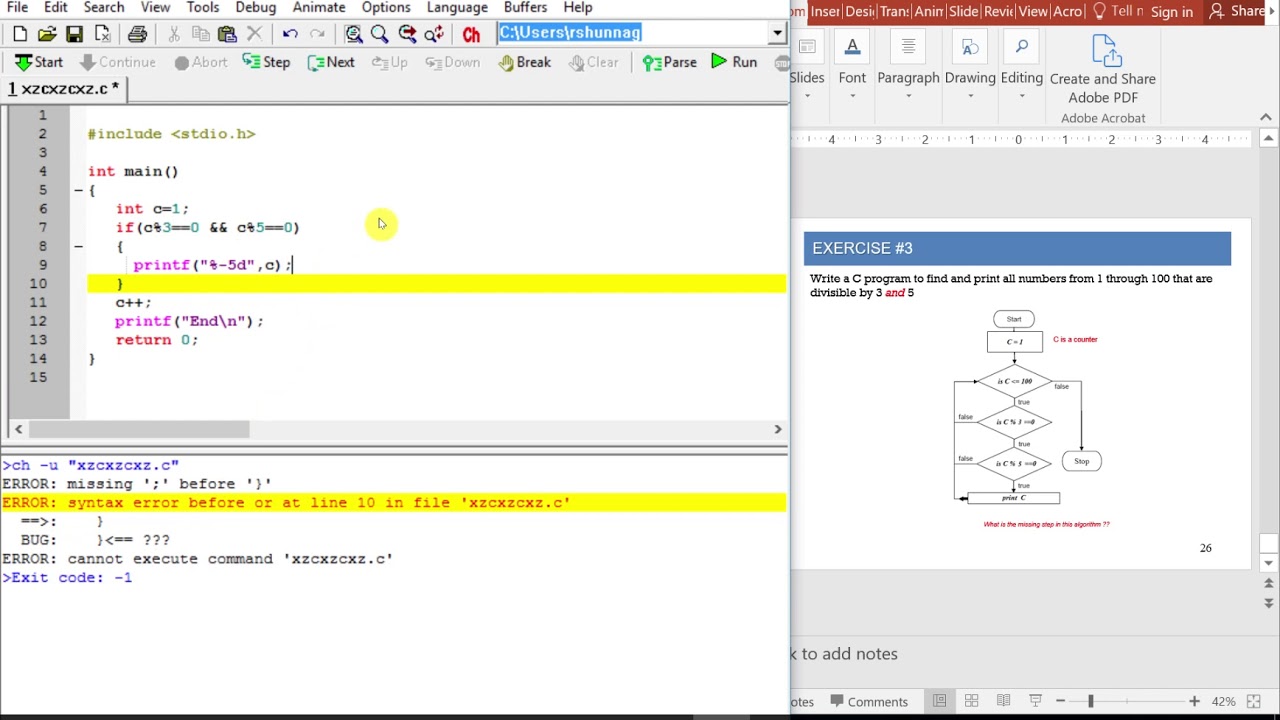Switch to Reading View icon
1280x720 pixels.
[1003, 701]
